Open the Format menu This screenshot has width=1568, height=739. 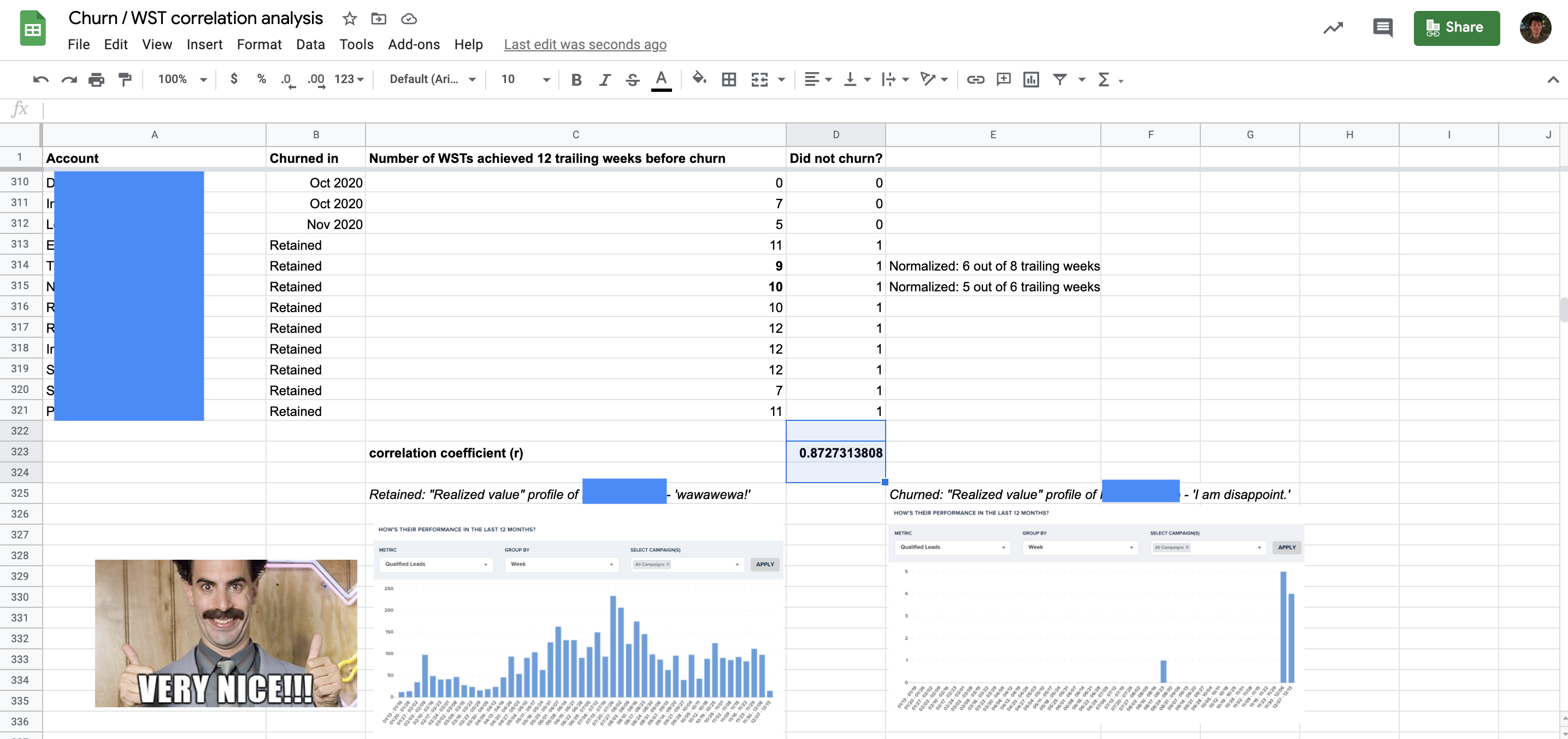point(260,44)
